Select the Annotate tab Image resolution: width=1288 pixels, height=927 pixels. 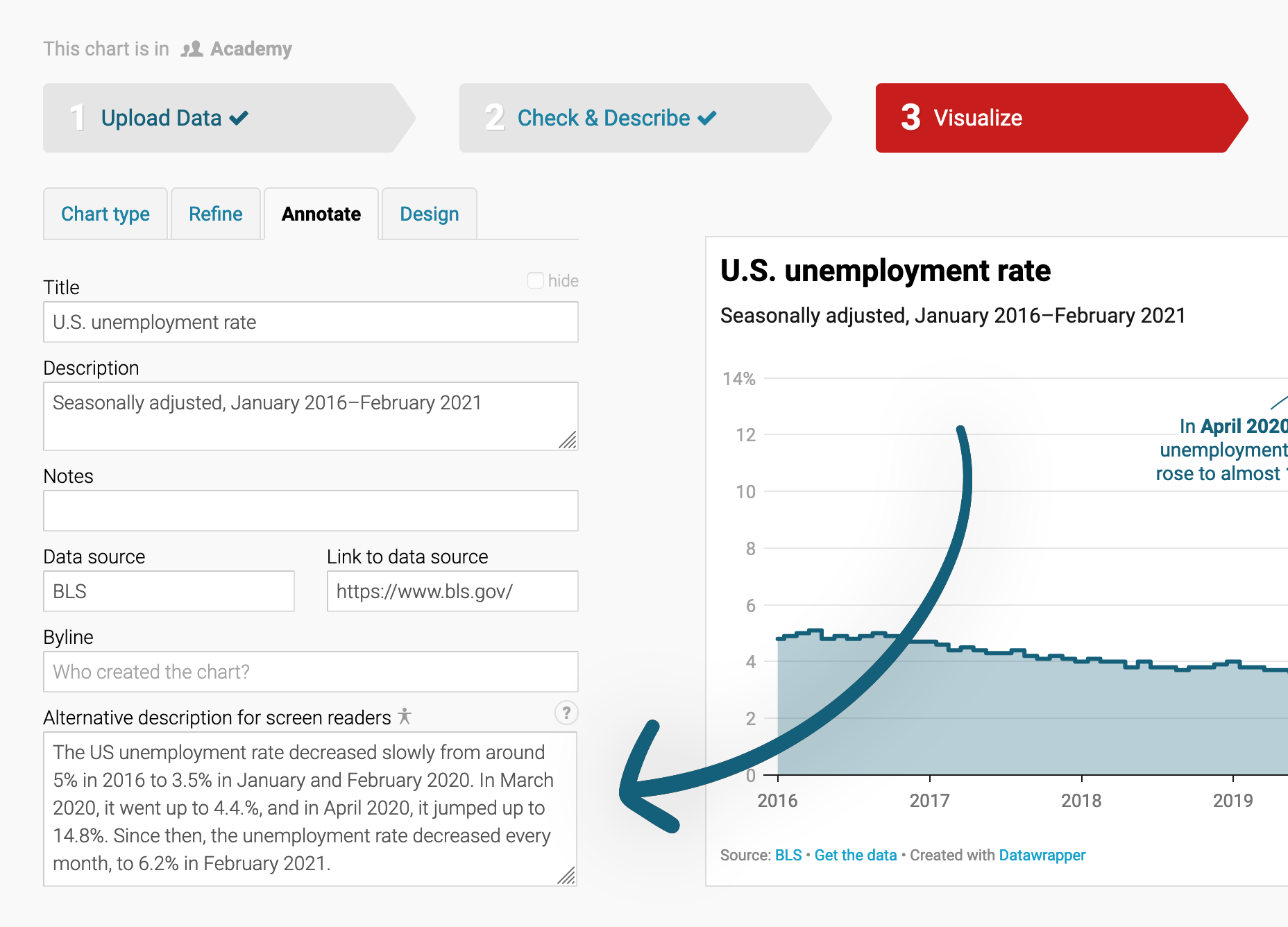point(321,214)
